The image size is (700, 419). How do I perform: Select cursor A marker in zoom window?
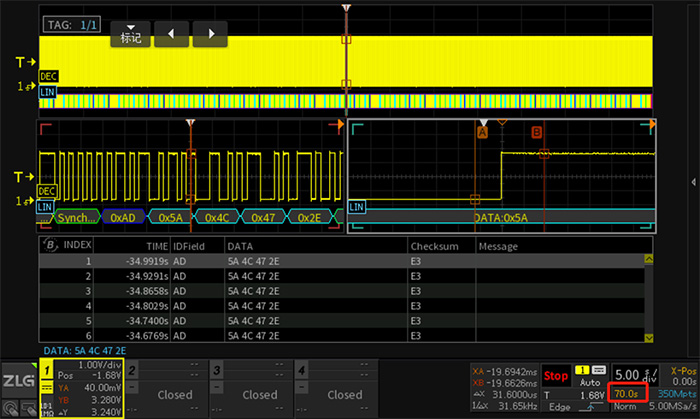[482, 132]
